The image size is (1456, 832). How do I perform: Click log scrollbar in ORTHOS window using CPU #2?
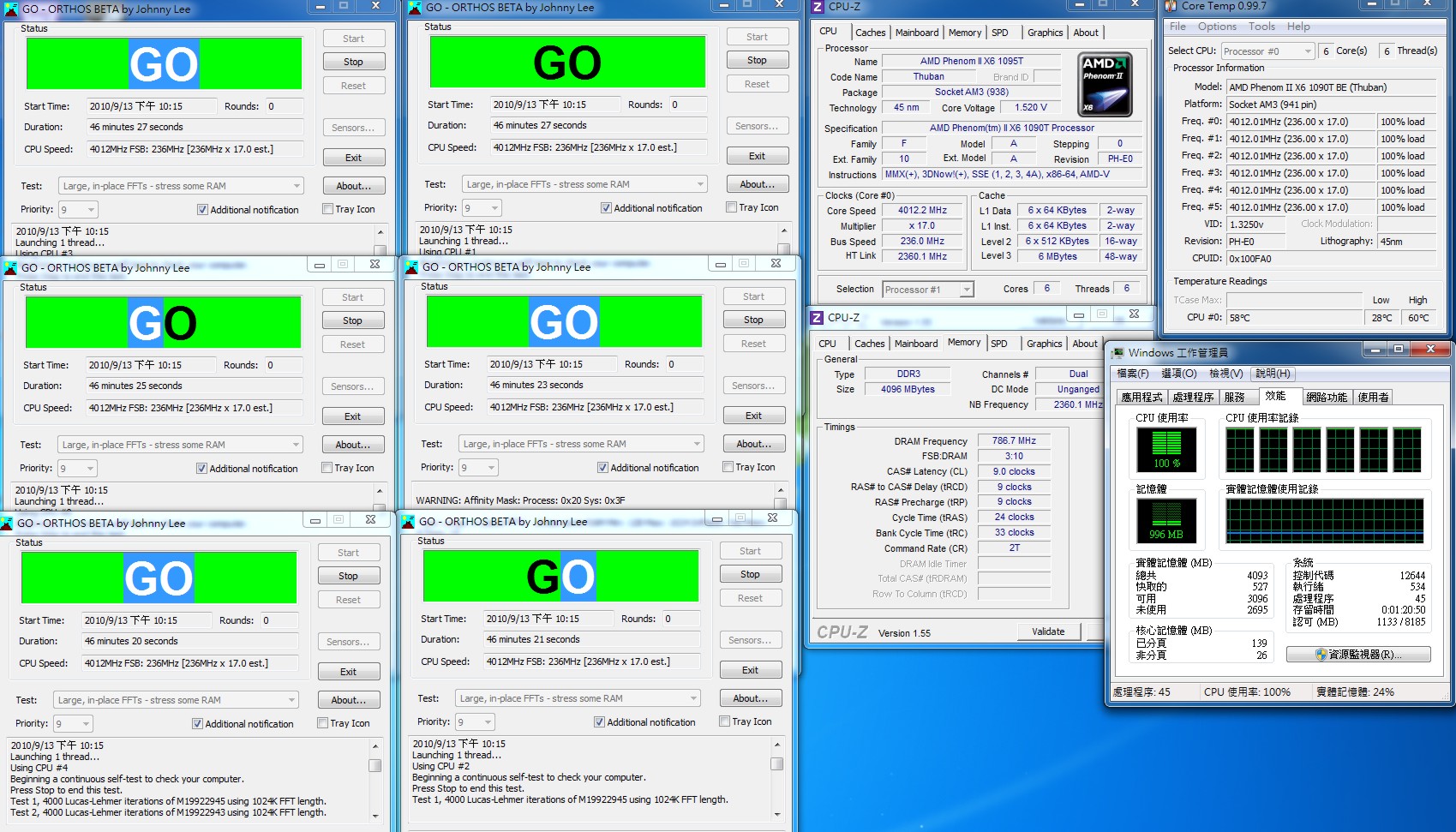(x=777, y=778)
